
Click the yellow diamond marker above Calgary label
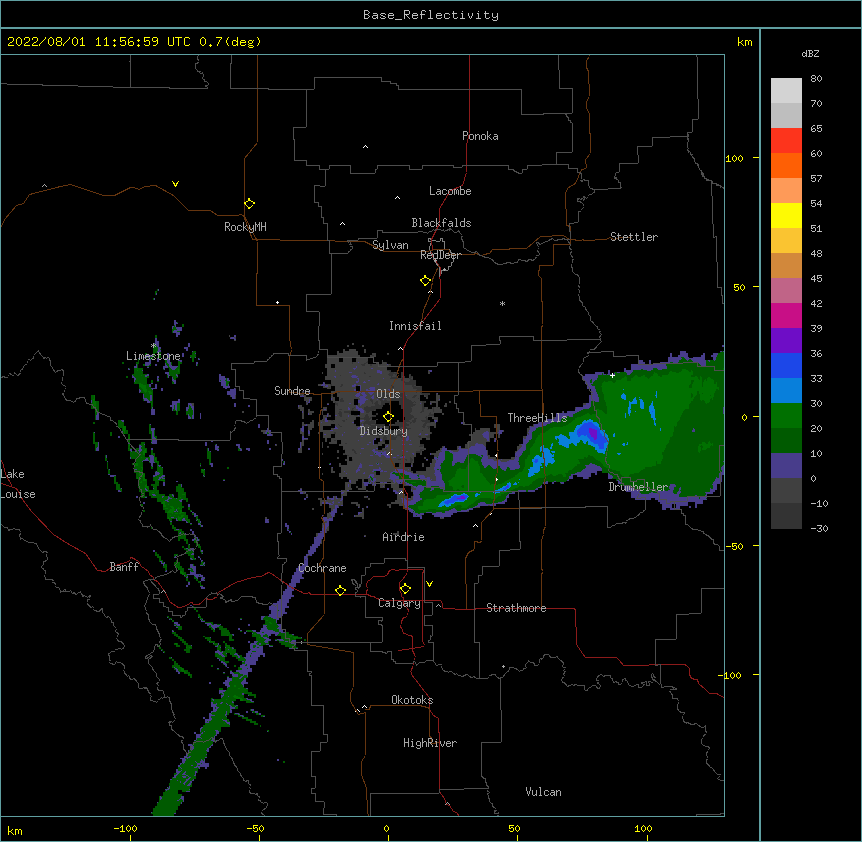405,589
